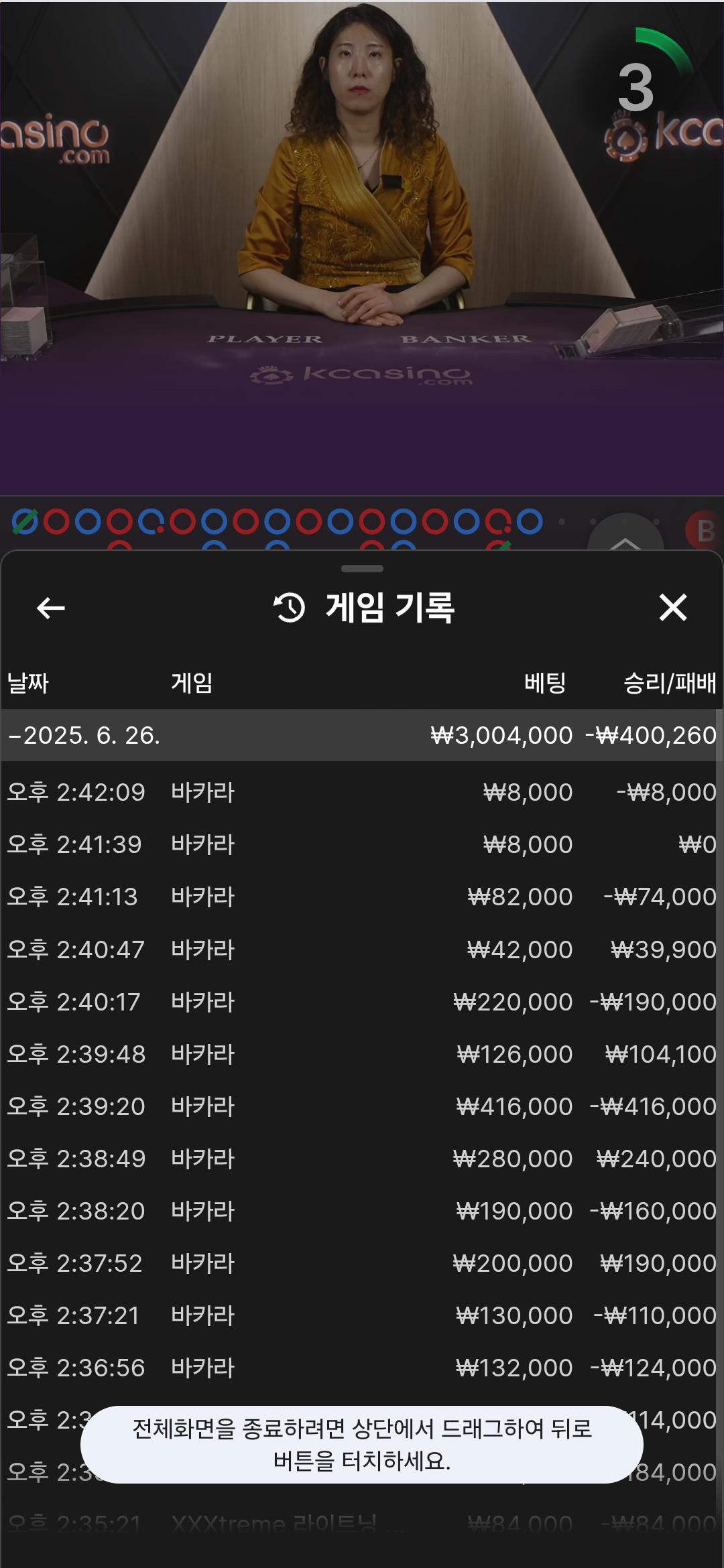Open the 오후 2:42:09 바카라 record
The width and height of the screenshot is (724, 1568).
coord(362,792)
